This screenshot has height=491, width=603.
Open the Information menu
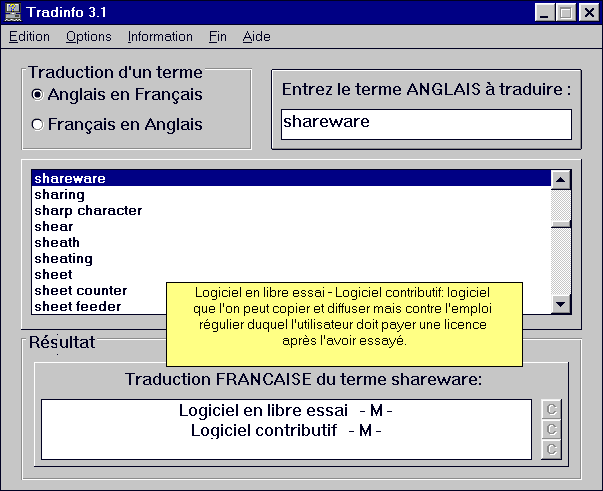tap(160, 37)
